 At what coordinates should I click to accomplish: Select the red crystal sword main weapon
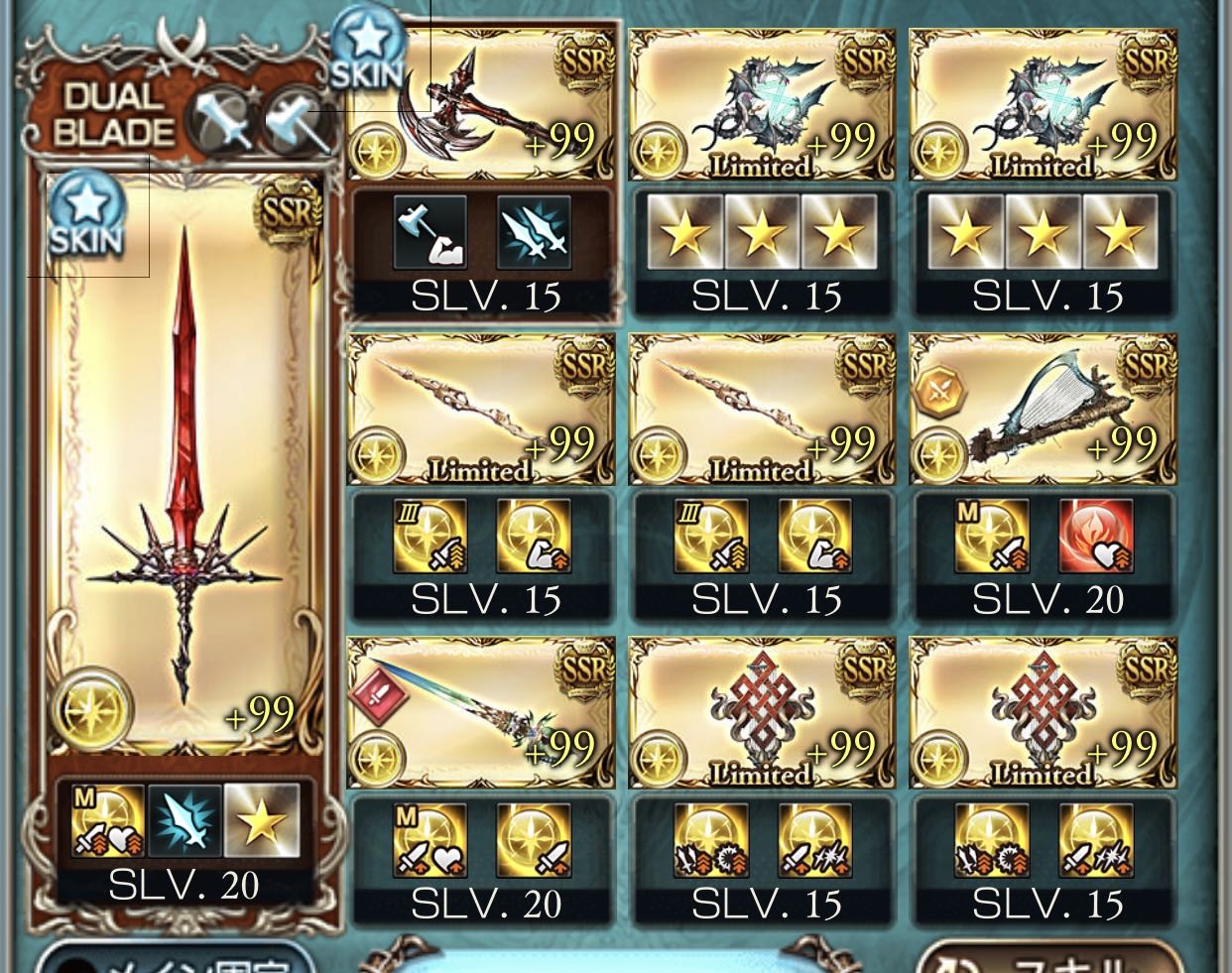tap(185, 466)
